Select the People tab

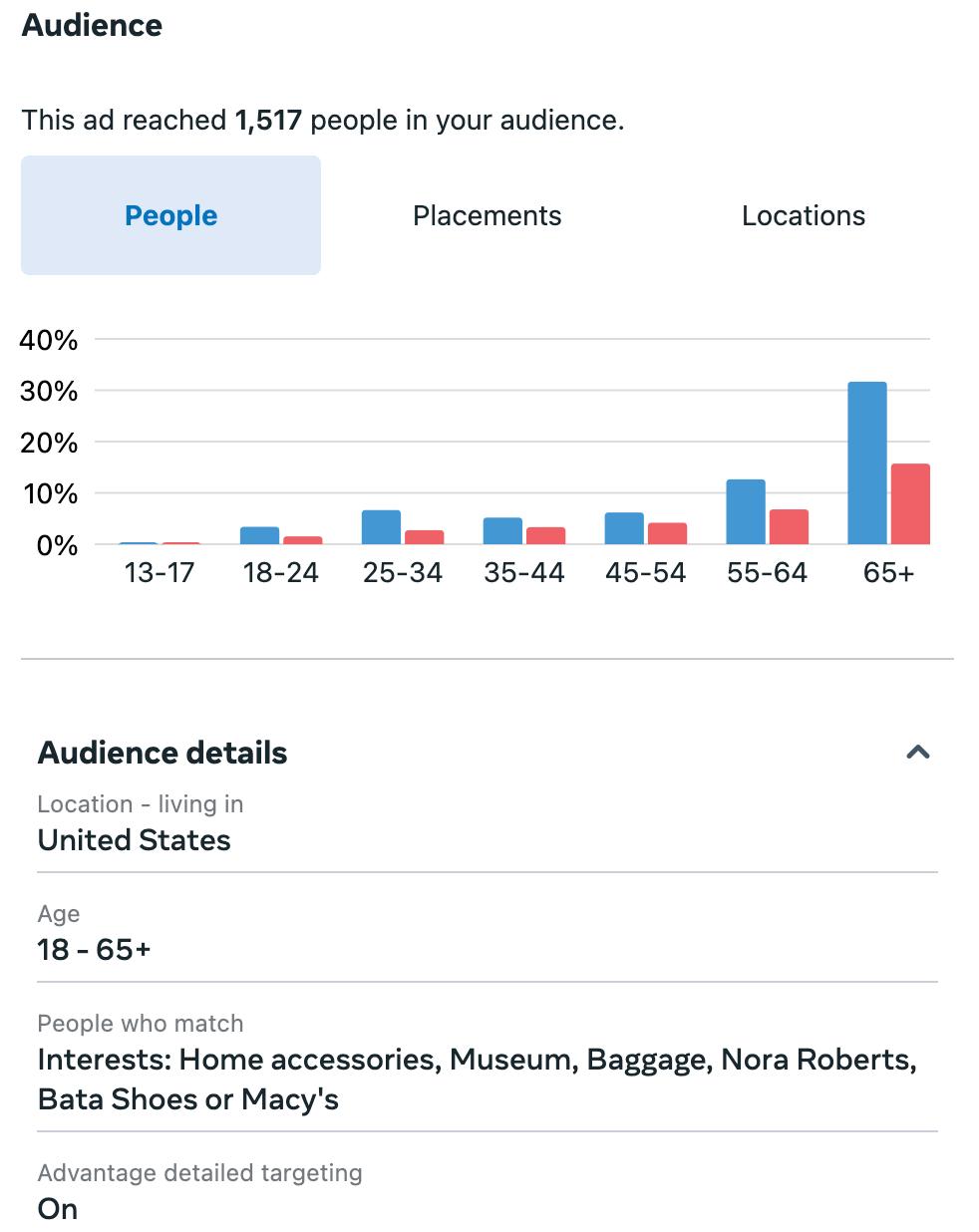(170, 216)
